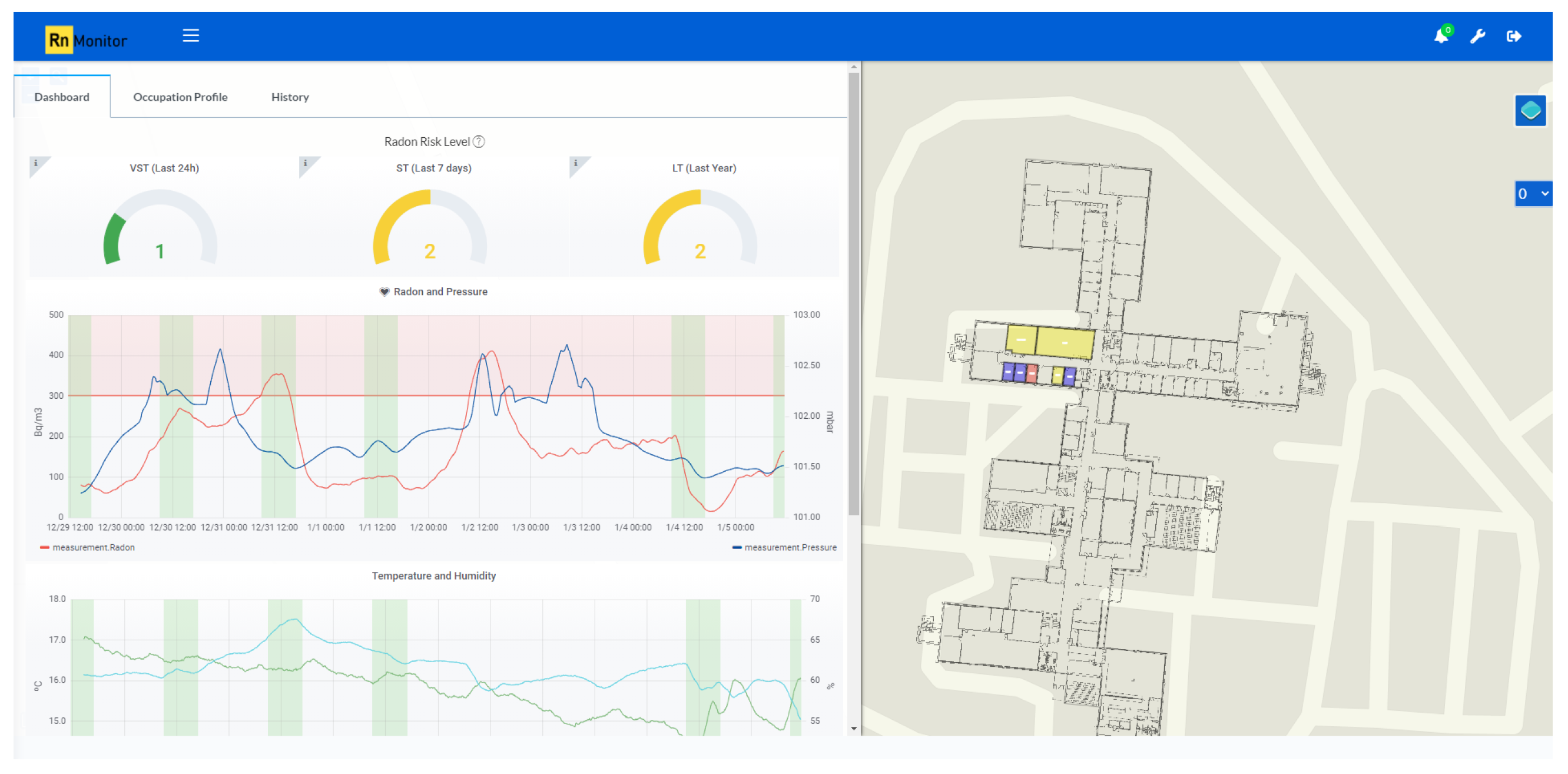Click the Rn Monitor logo
This screenshot has width=1568, height=774.
click(87, 40)
